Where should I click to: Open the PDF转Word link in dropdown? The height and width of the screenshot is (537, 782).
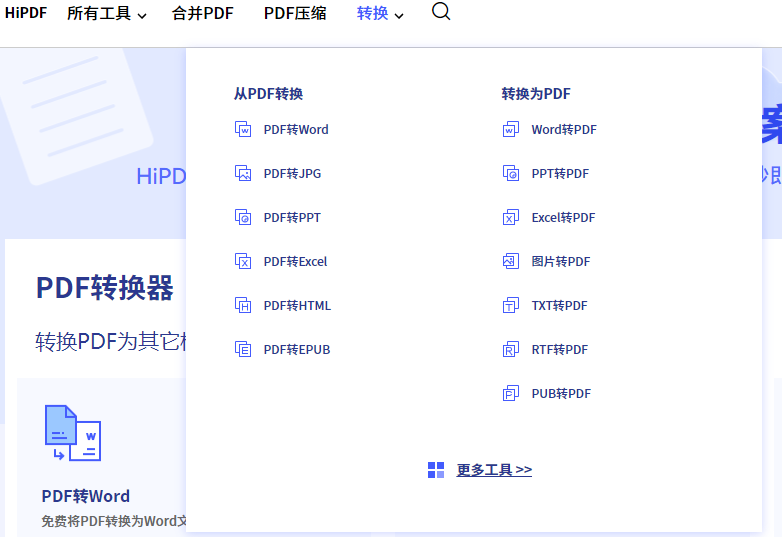tap(296, 130)
